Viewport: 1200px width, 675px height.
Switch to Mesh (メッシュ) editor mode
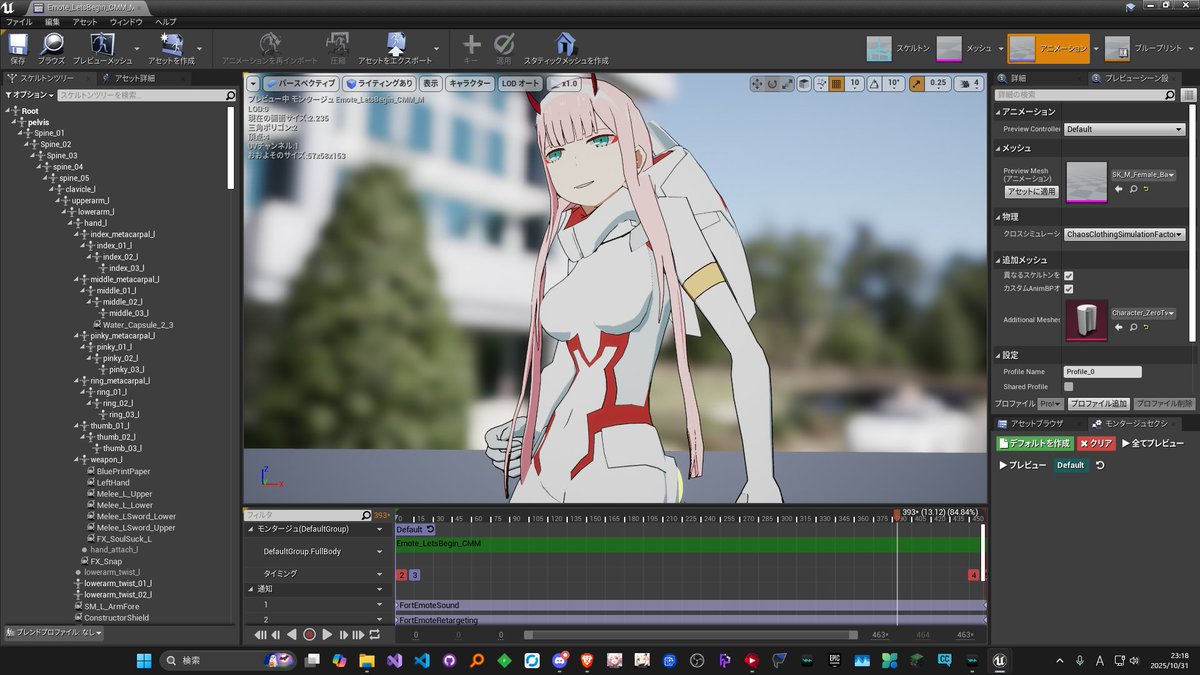click(x=964, y=48)
